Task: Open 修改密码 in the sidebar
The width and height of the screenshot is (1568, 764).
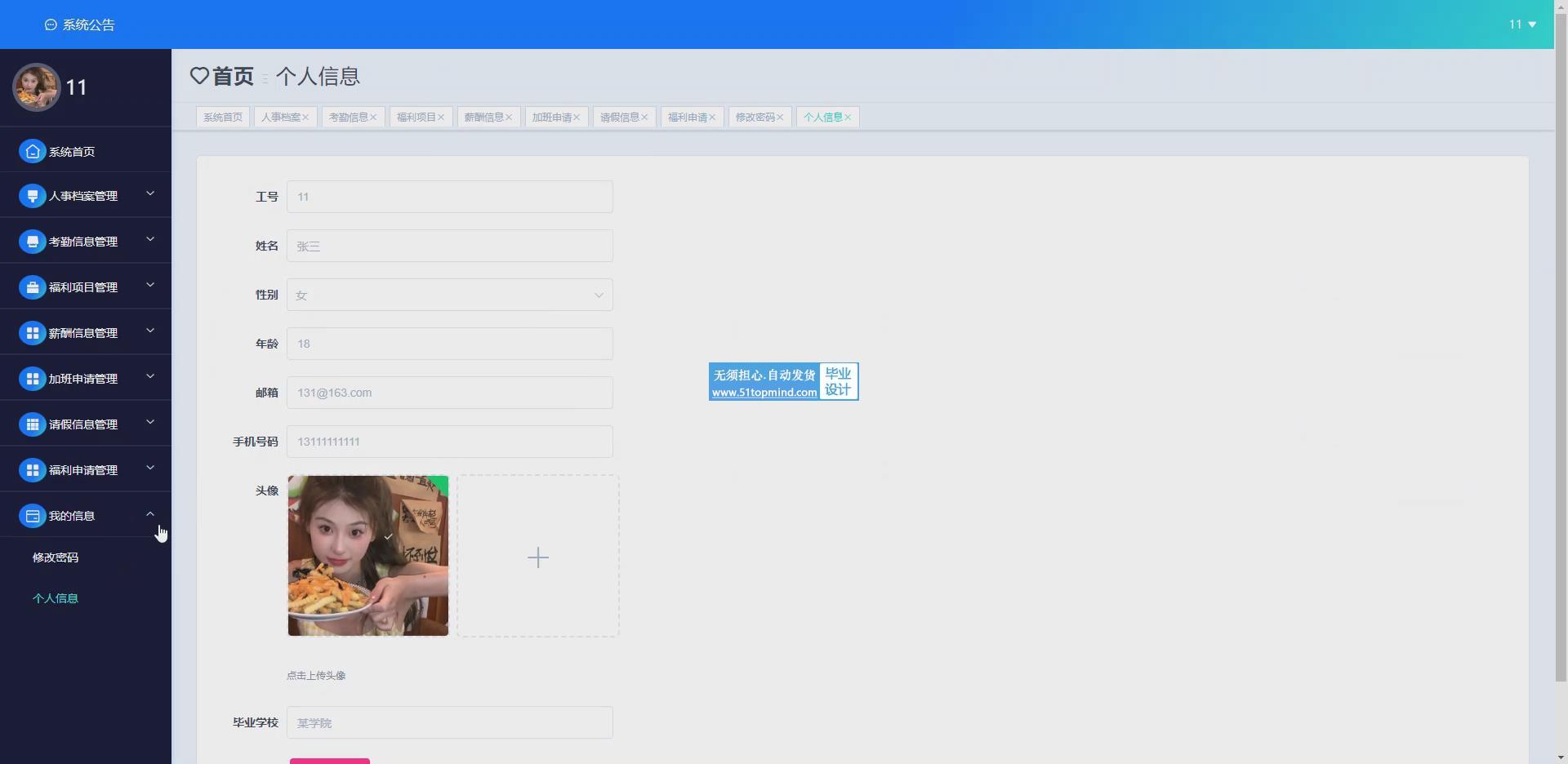Action: coord(56,557)
